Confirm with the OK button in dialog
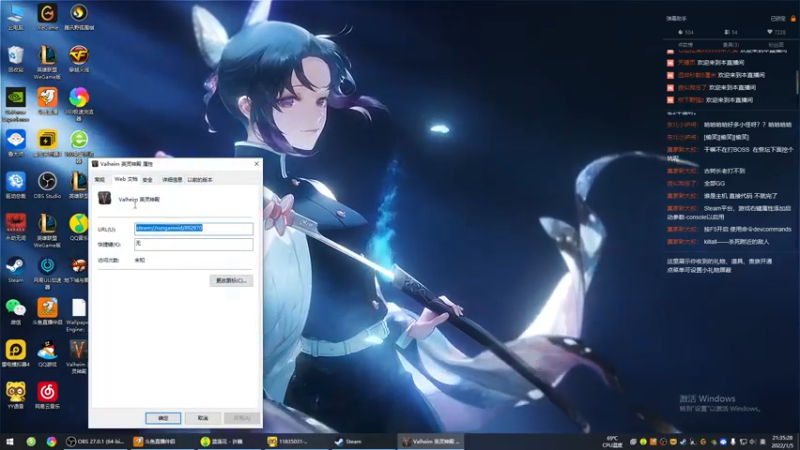The image size is (800, 450). click(x=163, y=418)
